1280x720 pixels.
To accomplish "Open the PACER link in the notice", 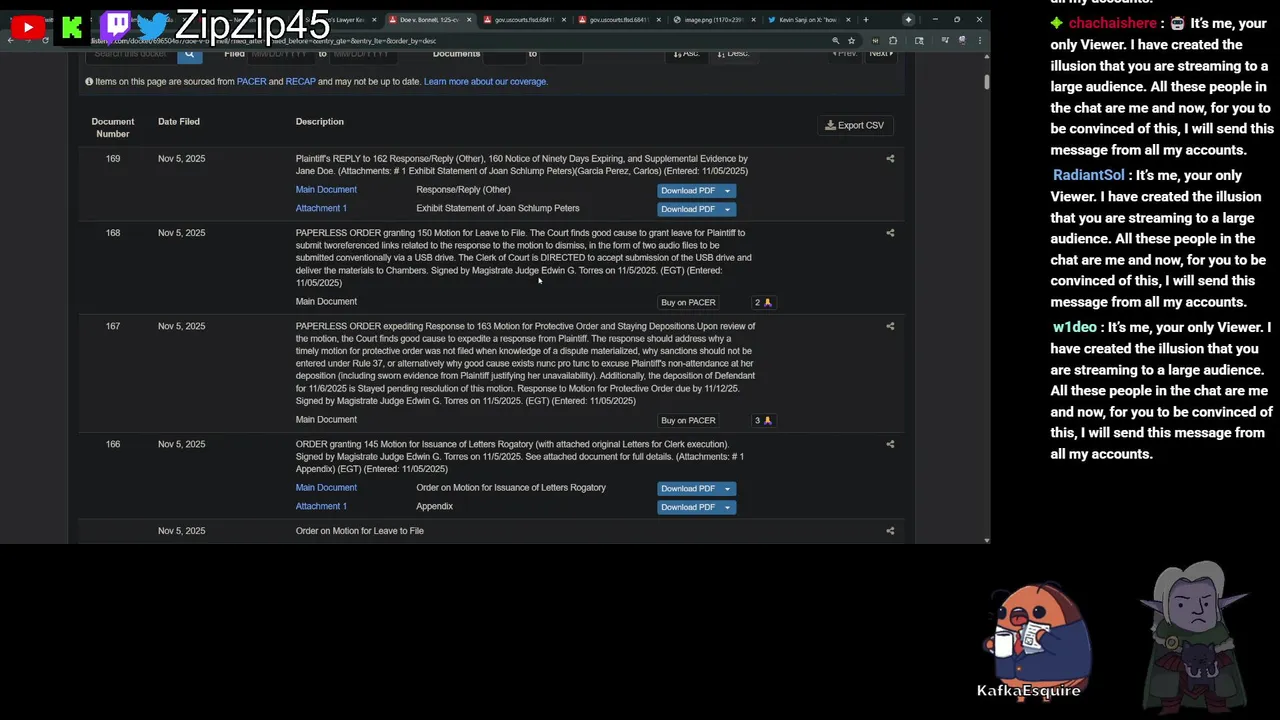I will [251, 82].
